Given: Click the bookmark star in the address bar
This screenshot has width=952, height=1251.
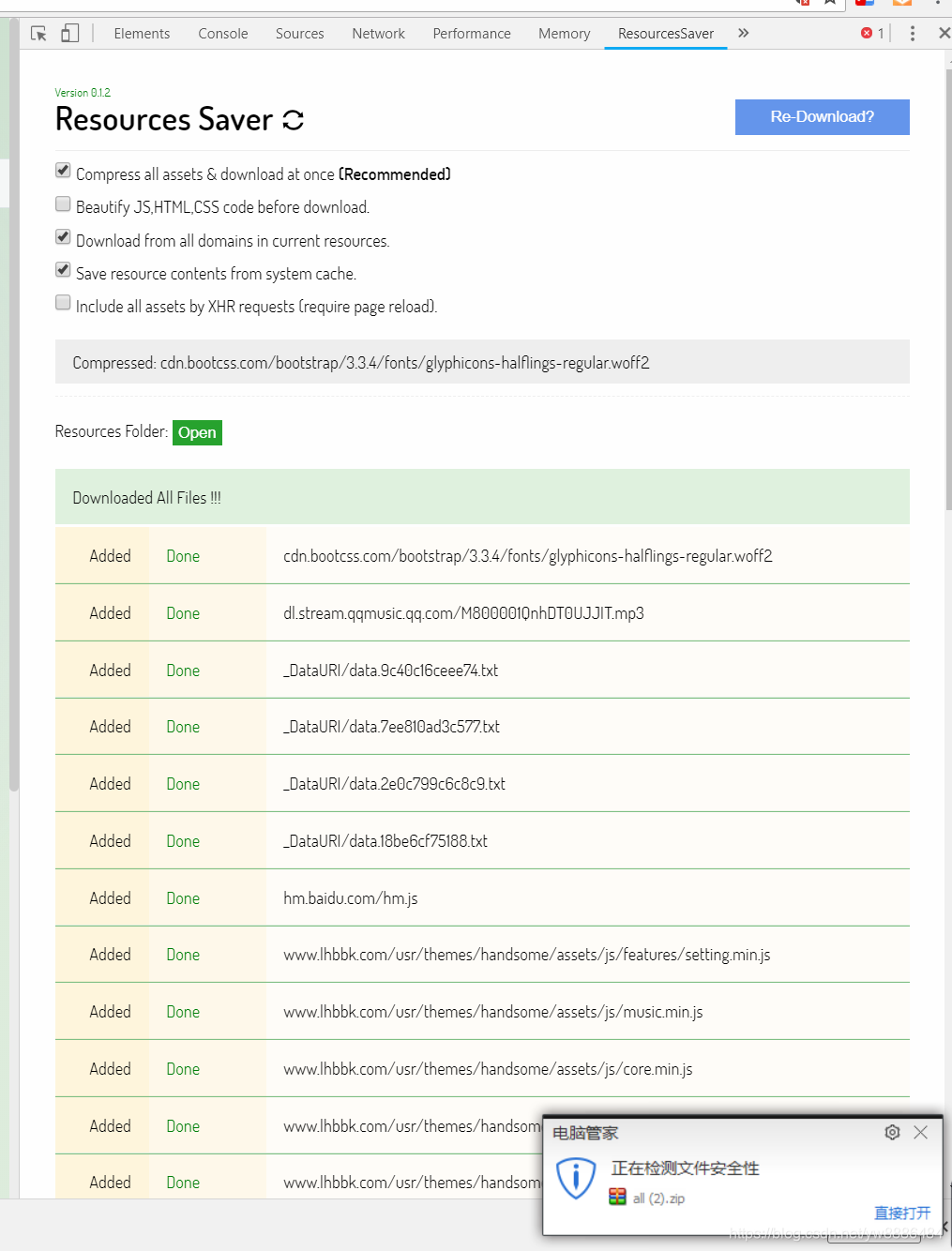Looking at the screenshot, I should click(x=830, y=3).
